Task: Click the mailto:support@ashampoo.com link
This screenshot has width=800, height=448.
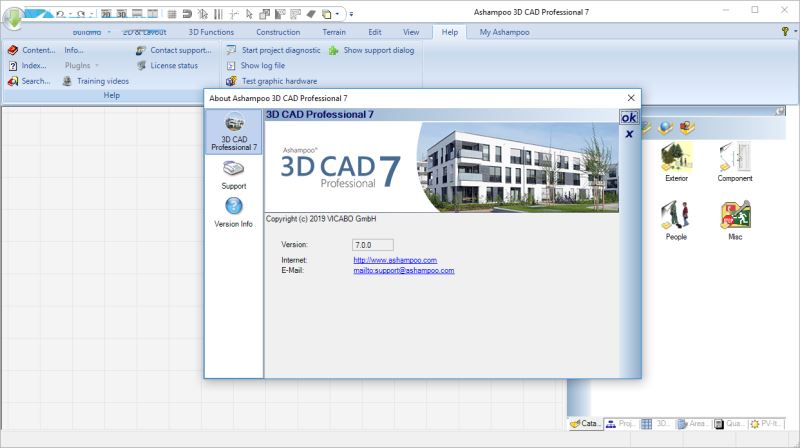Action: tap(404, 270)
